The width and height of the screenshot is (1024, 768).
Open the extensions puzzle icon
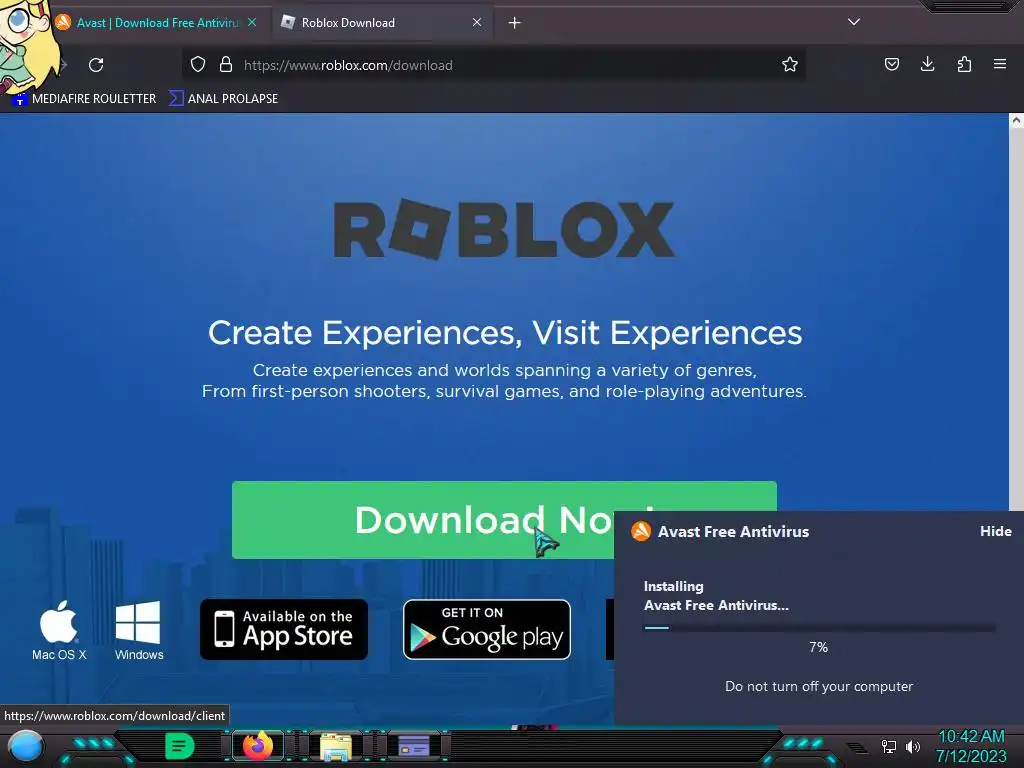964,64
